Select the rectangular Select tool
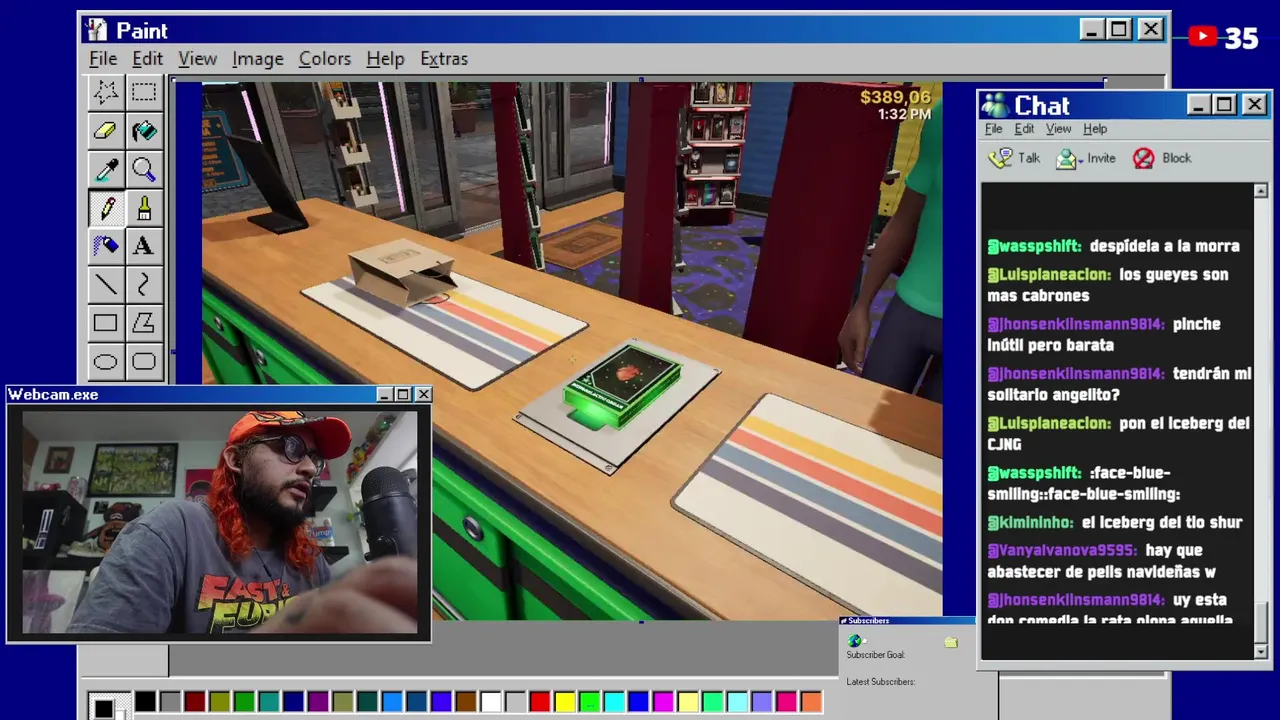 [143, 93]
